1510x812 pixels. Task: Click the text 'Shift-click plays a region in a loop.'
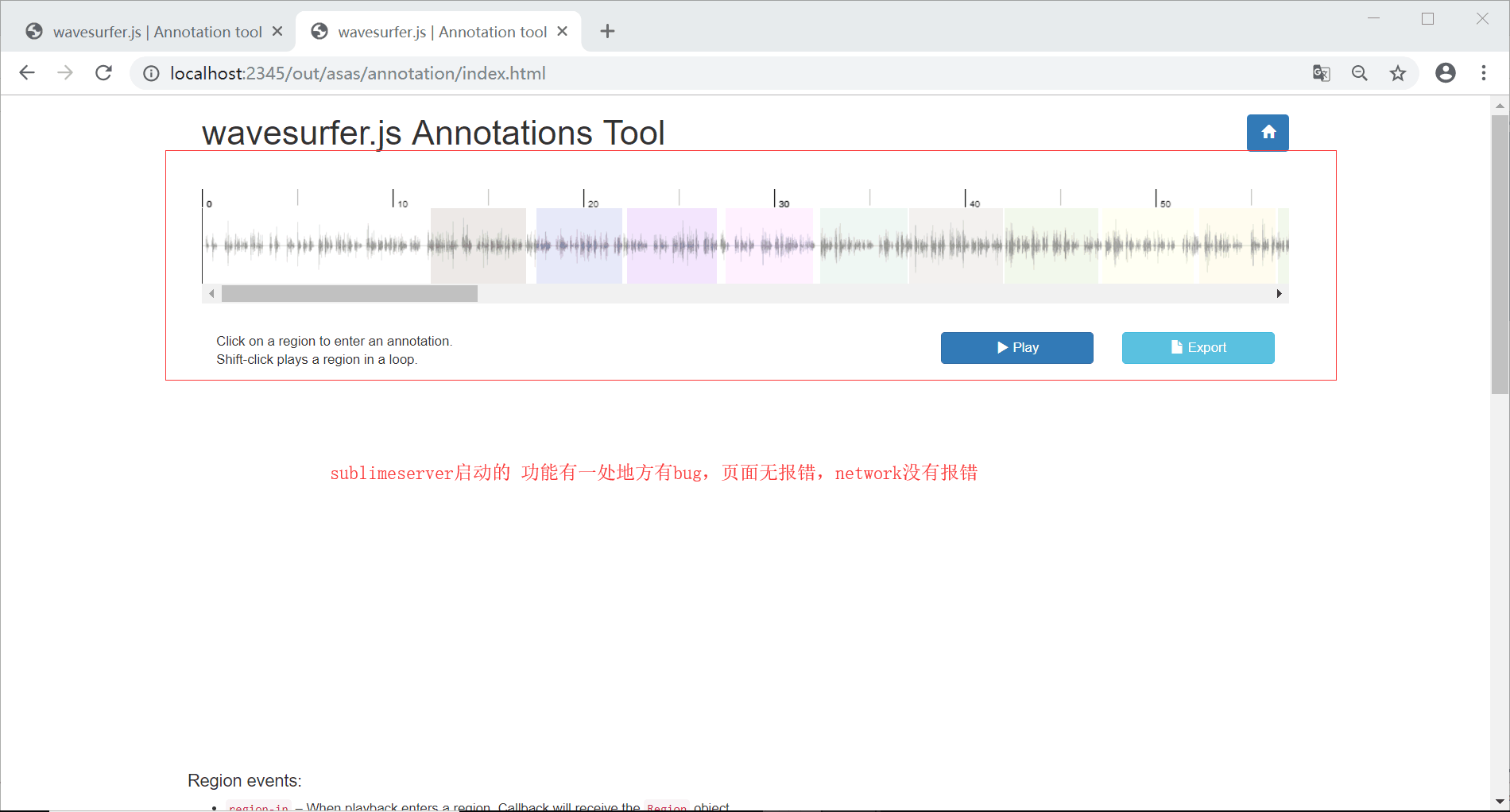pos(316,359)
